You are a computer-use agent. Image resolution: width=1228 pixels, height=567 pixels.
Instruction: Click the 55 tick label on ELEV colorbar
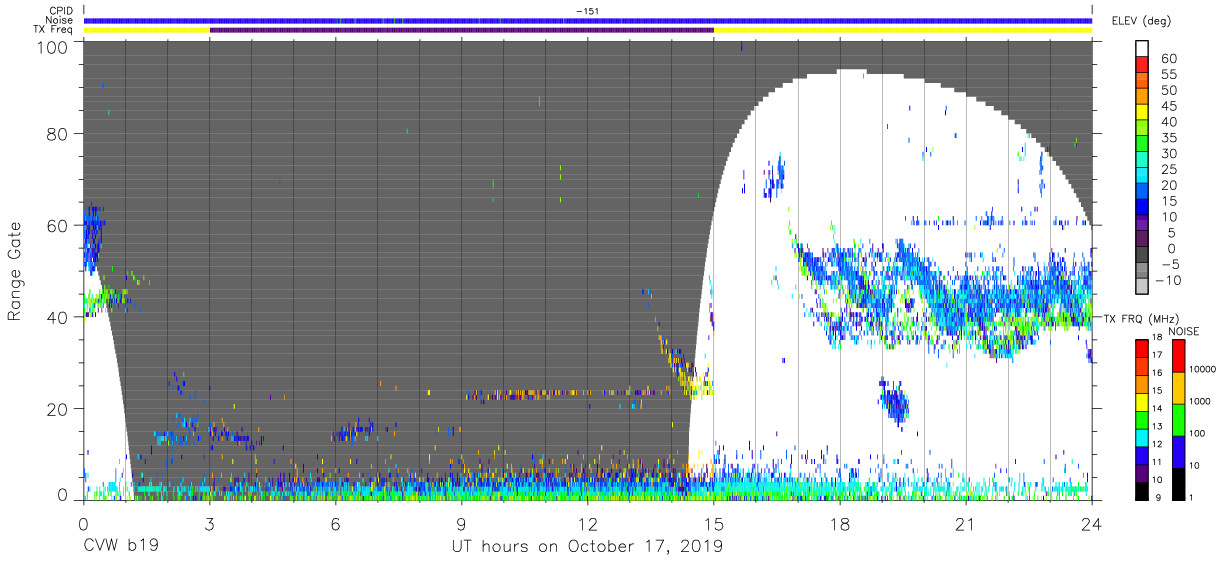pyautogui.click(x=1168, y=75)
